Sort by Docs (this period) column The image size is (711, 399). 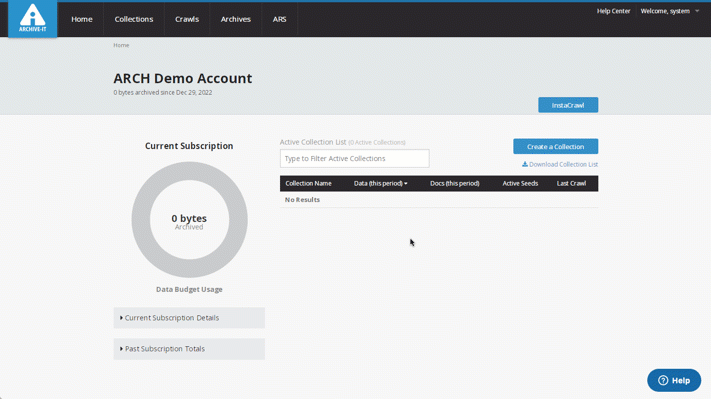(454, 183)
